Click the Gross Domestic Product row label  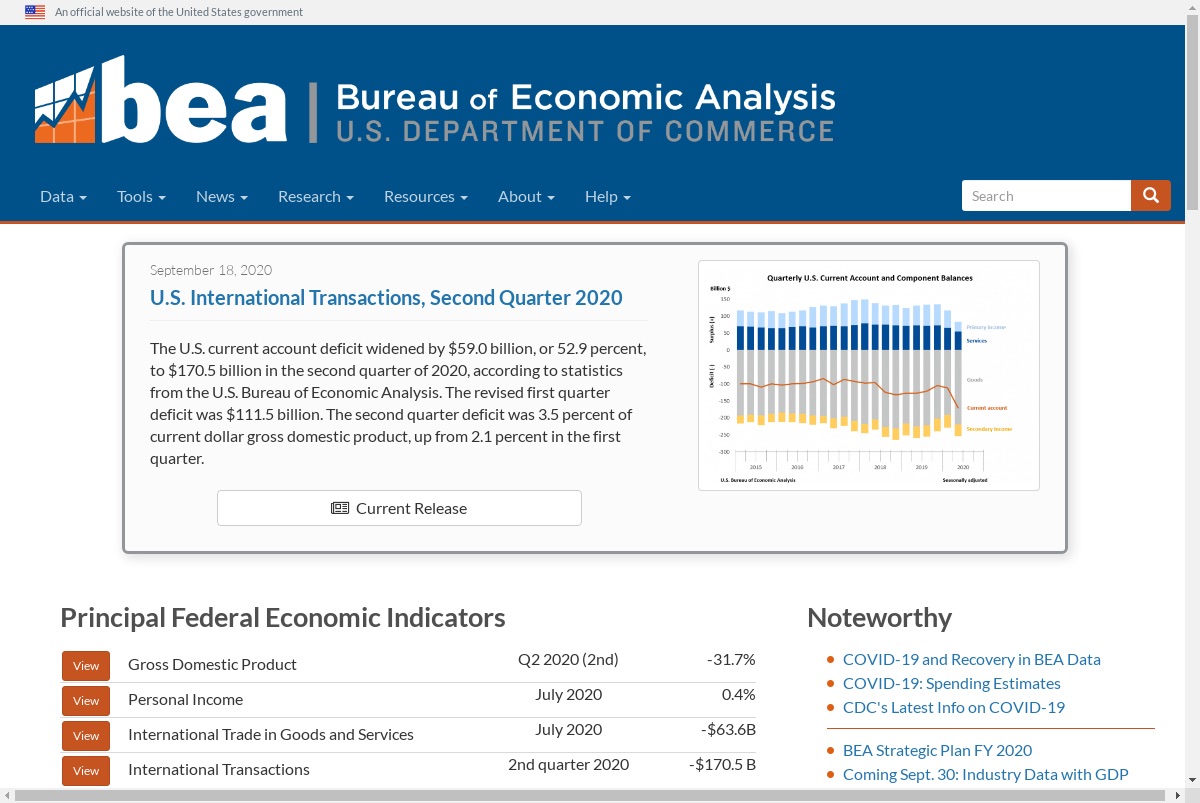[212, 664]
